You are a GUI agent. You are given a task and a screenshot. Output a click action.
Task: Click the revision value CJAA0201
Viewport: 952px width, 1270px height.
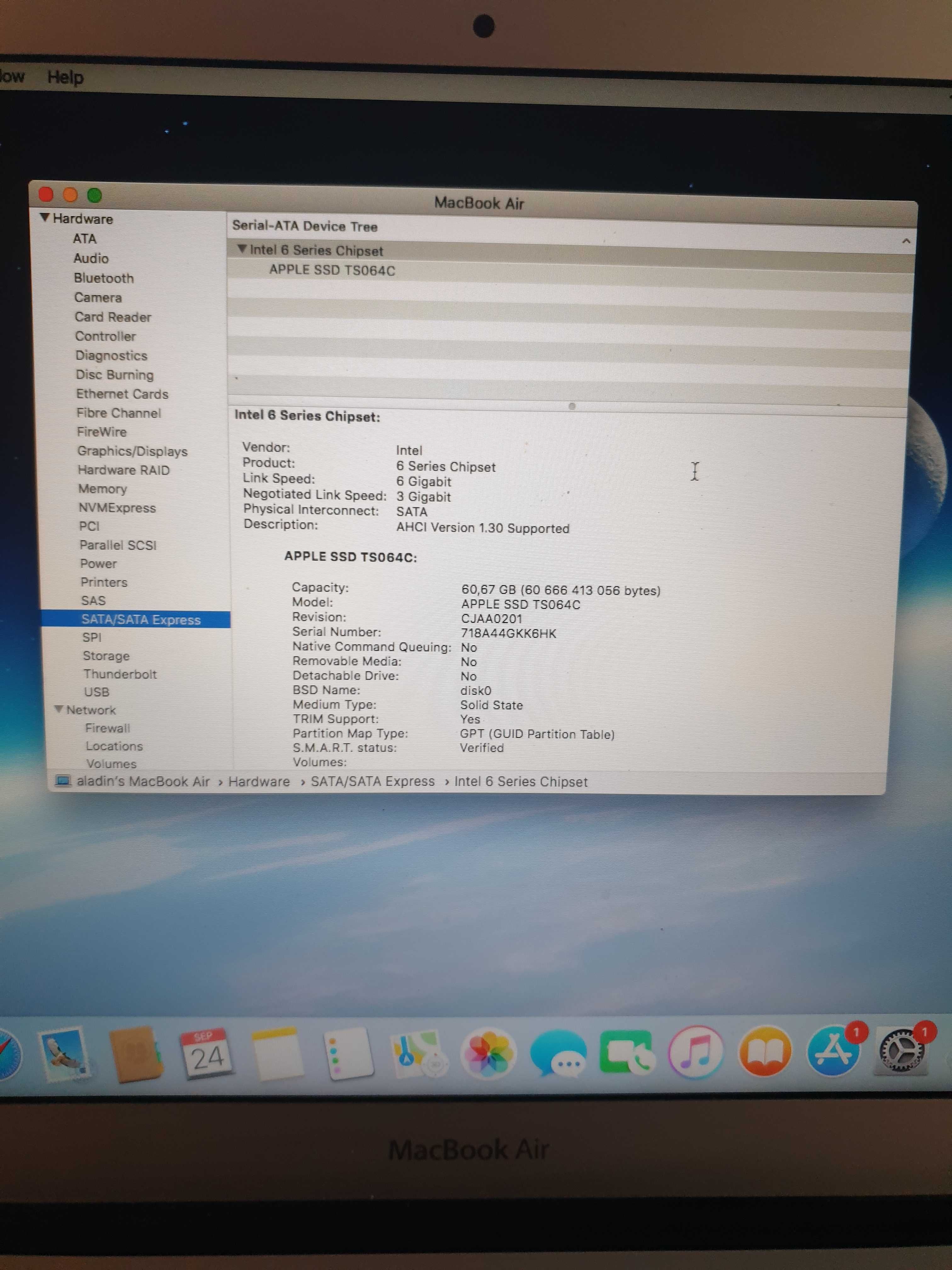click(492, 619)
